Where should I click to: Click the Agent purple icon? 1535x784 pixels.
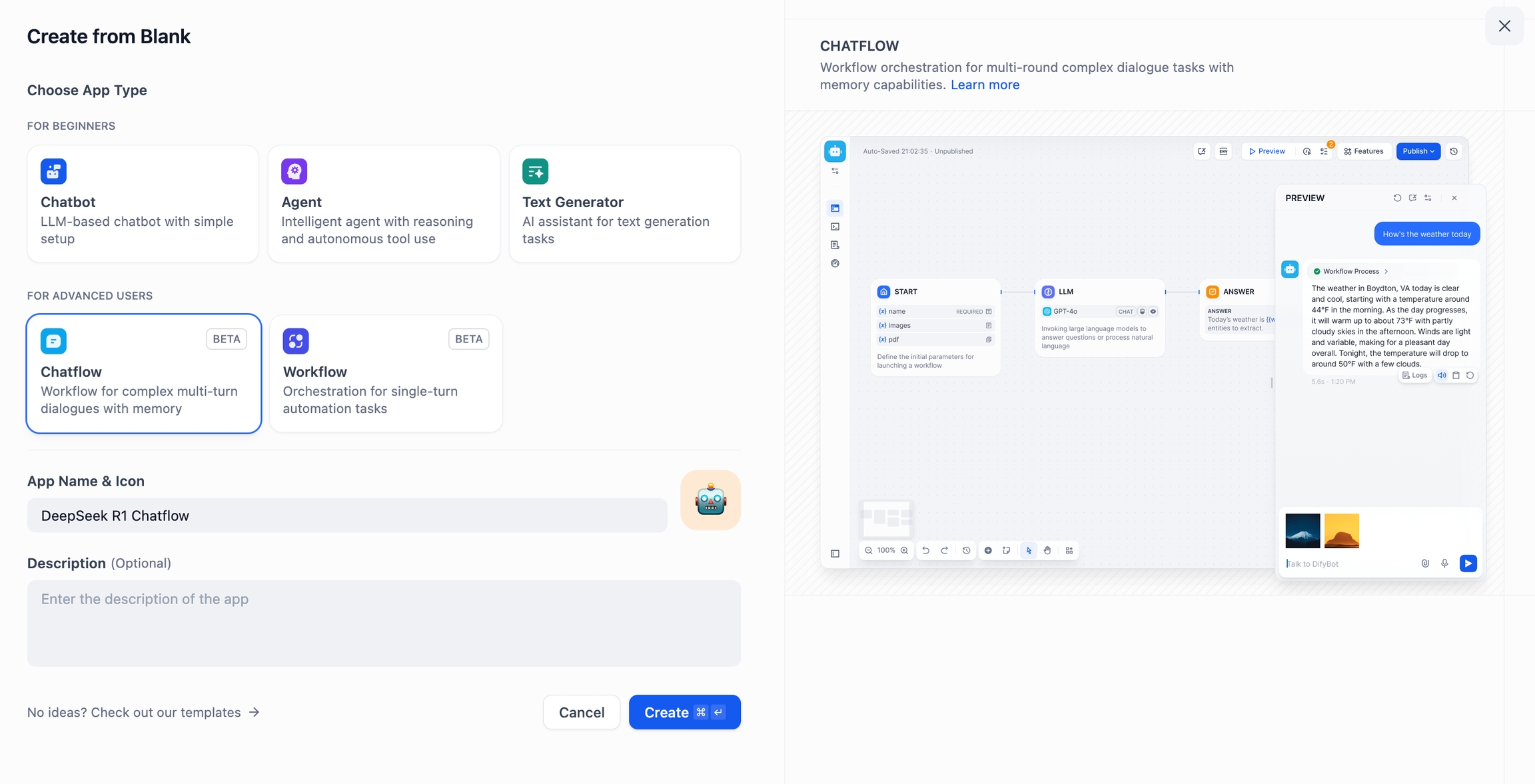click(294, 171)
